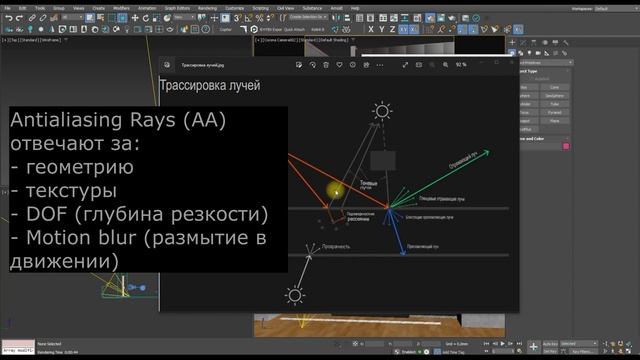The width and height of the screenshot is (640, 360).
Task: Toggle the 3D Snaps button
Action: coord(237,18)
